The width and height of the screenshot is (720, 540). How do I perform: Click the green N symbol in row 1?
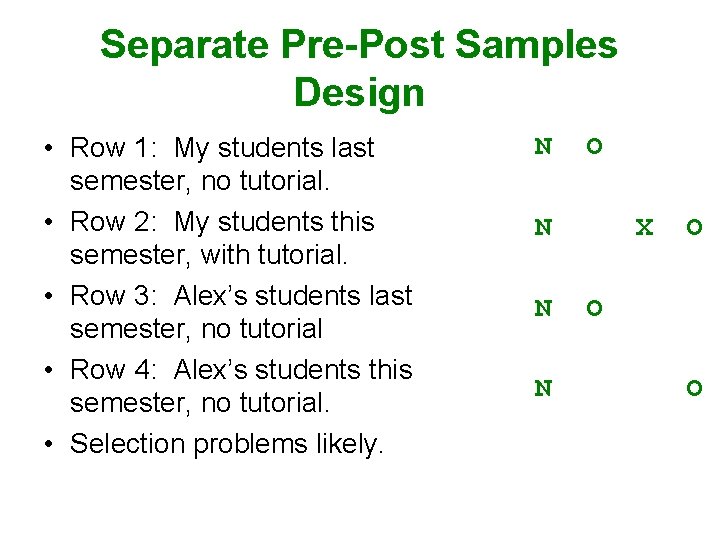(543, 146)
